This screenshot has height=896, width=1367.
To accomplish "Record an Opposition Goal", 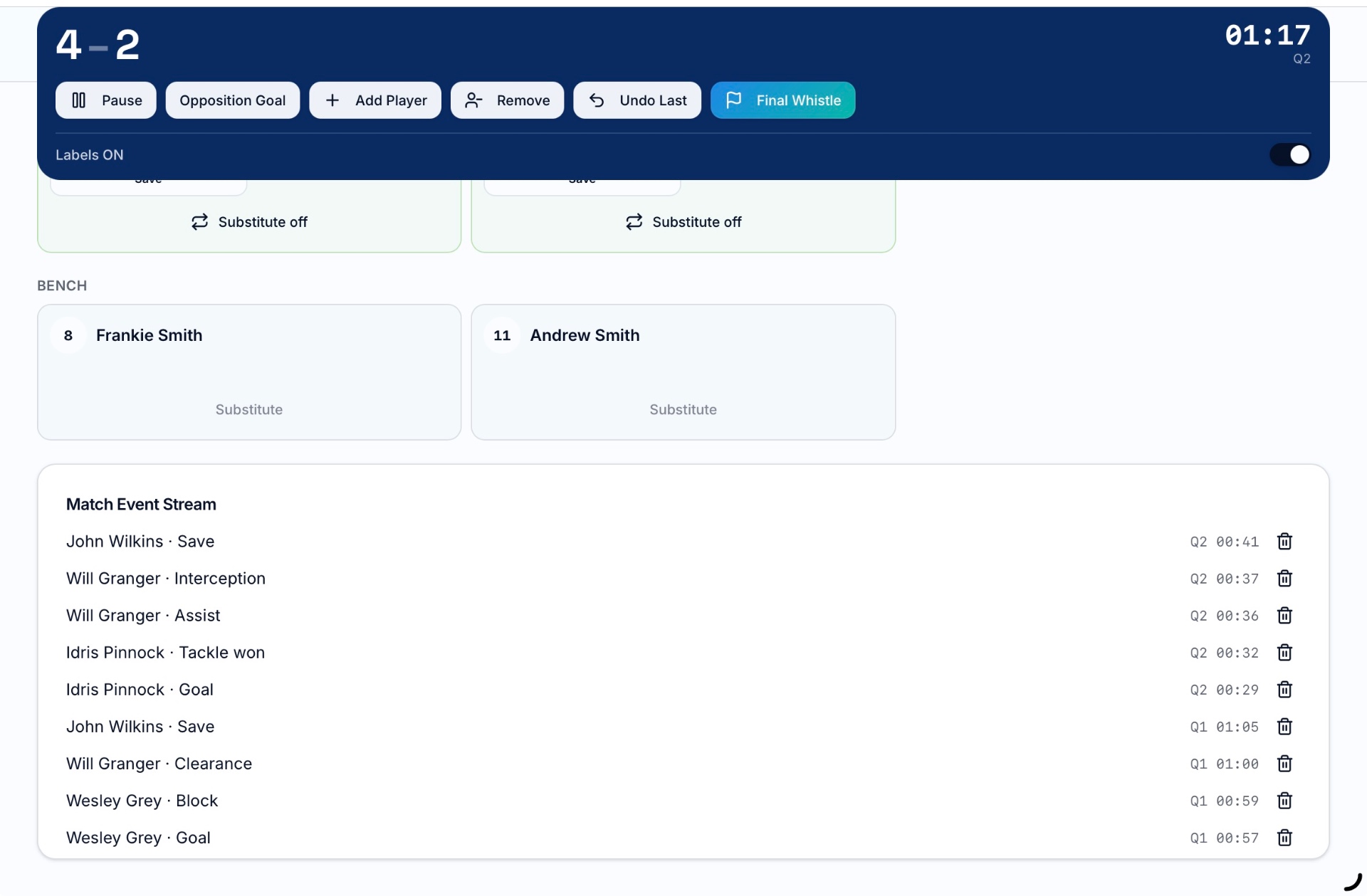I will pos(232,100).
